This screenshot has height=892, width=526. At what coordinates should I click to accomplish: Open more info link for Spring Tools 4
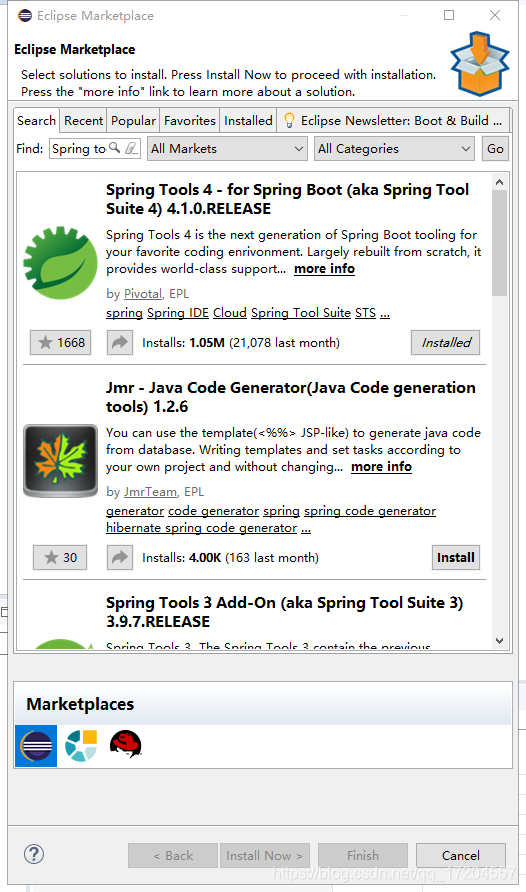[324, 269]
